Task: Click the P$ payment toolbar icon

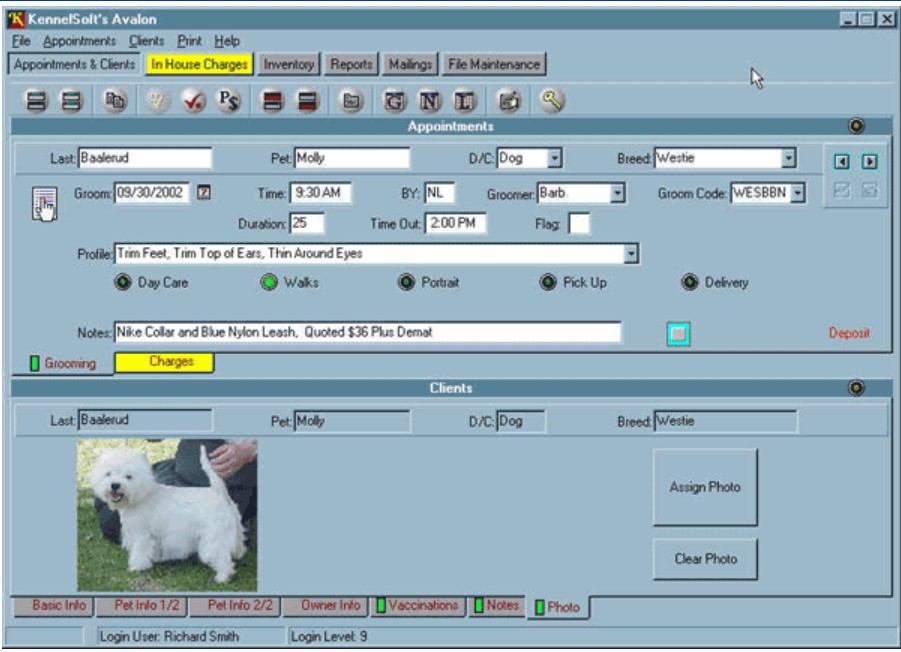Action: [228, 101]
